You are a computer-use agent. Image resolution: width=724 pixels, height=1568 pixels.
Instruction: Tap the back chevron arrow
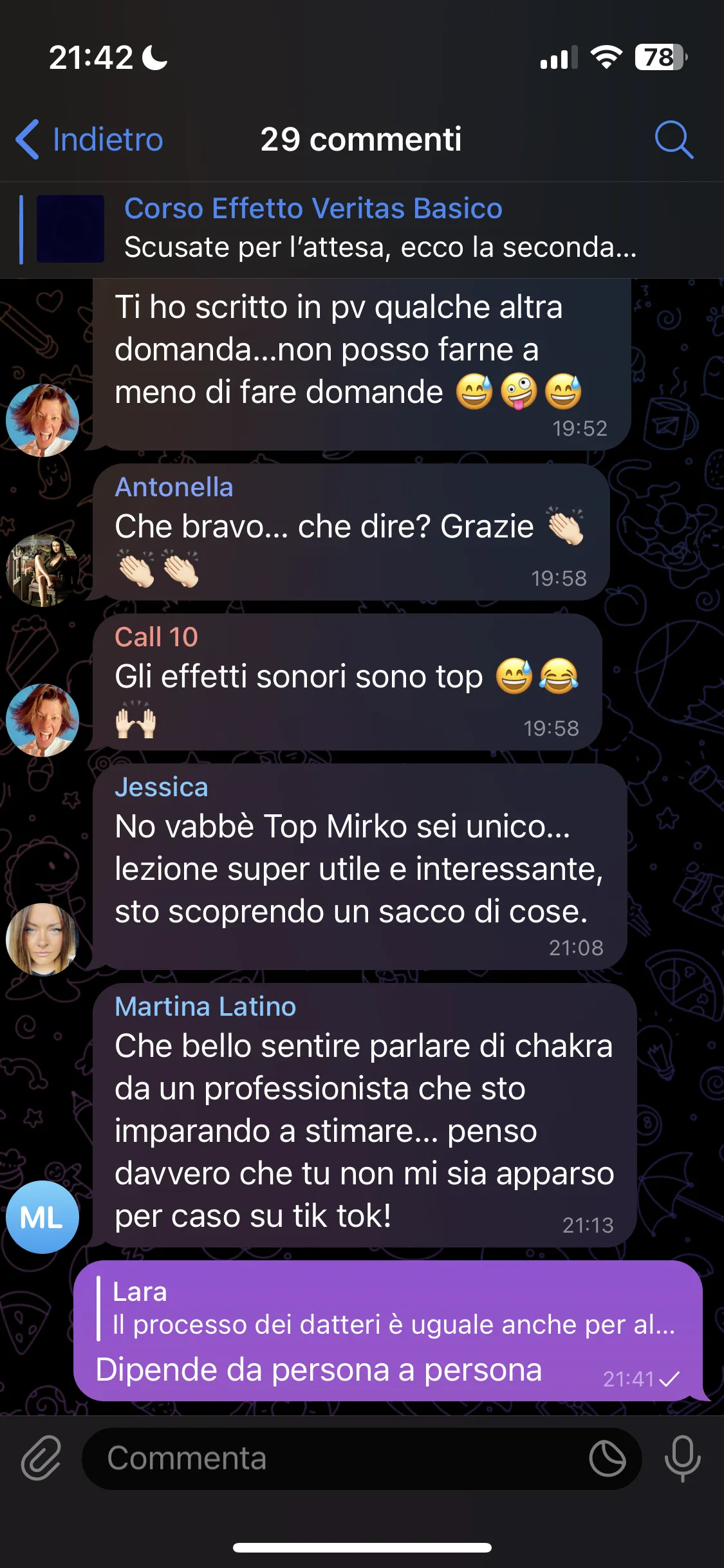point(27,139)
